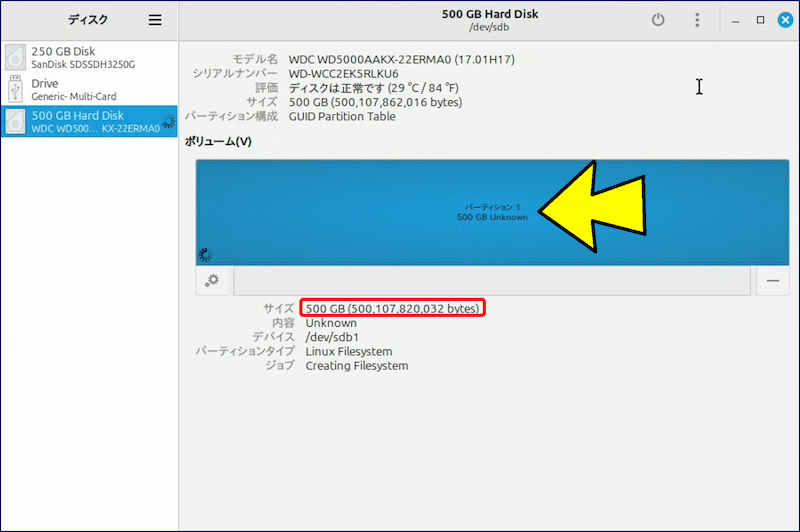Click the busy spinner beside 500 GB Hard Disk

point(168,122)
